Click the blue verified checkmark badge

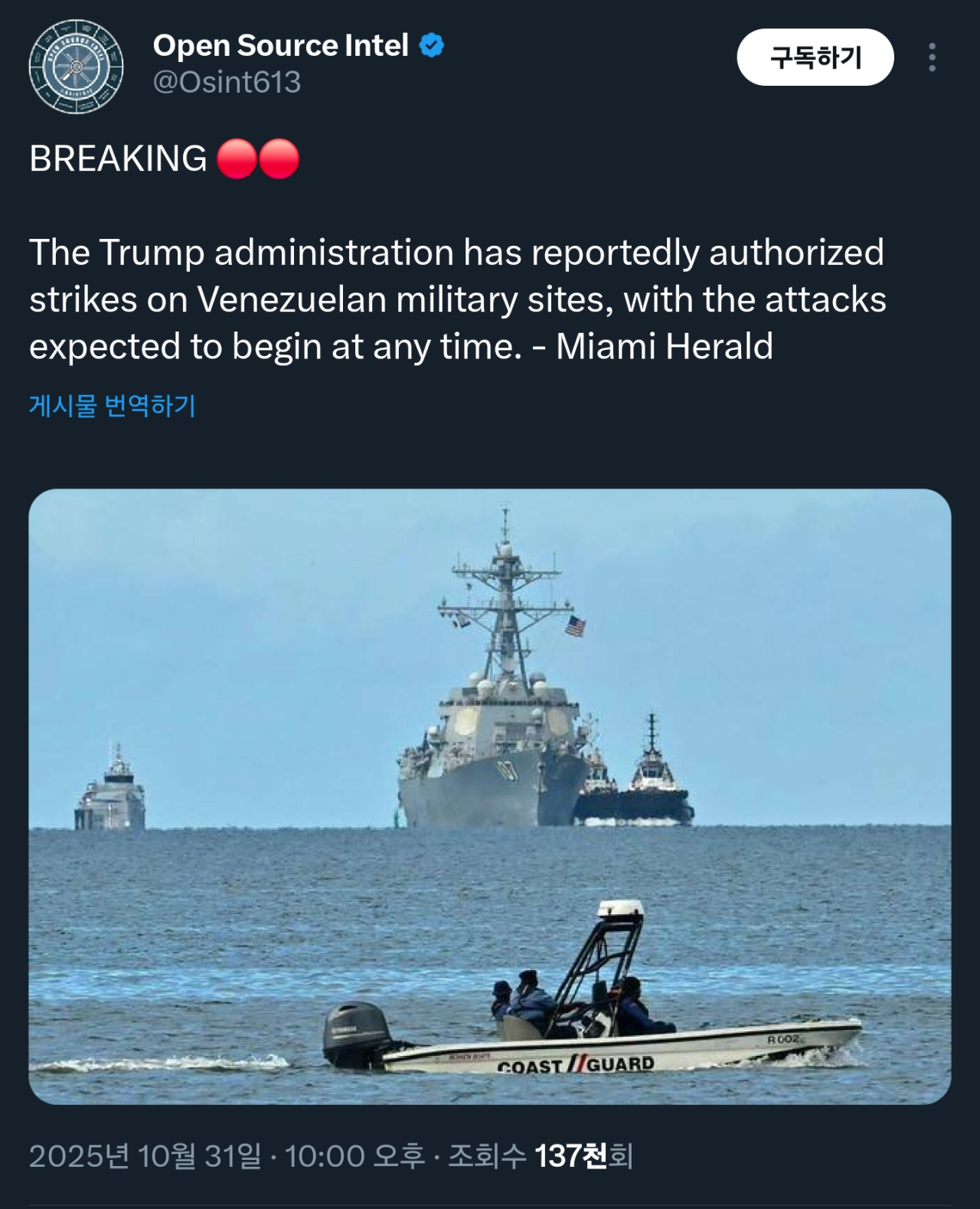432,46
